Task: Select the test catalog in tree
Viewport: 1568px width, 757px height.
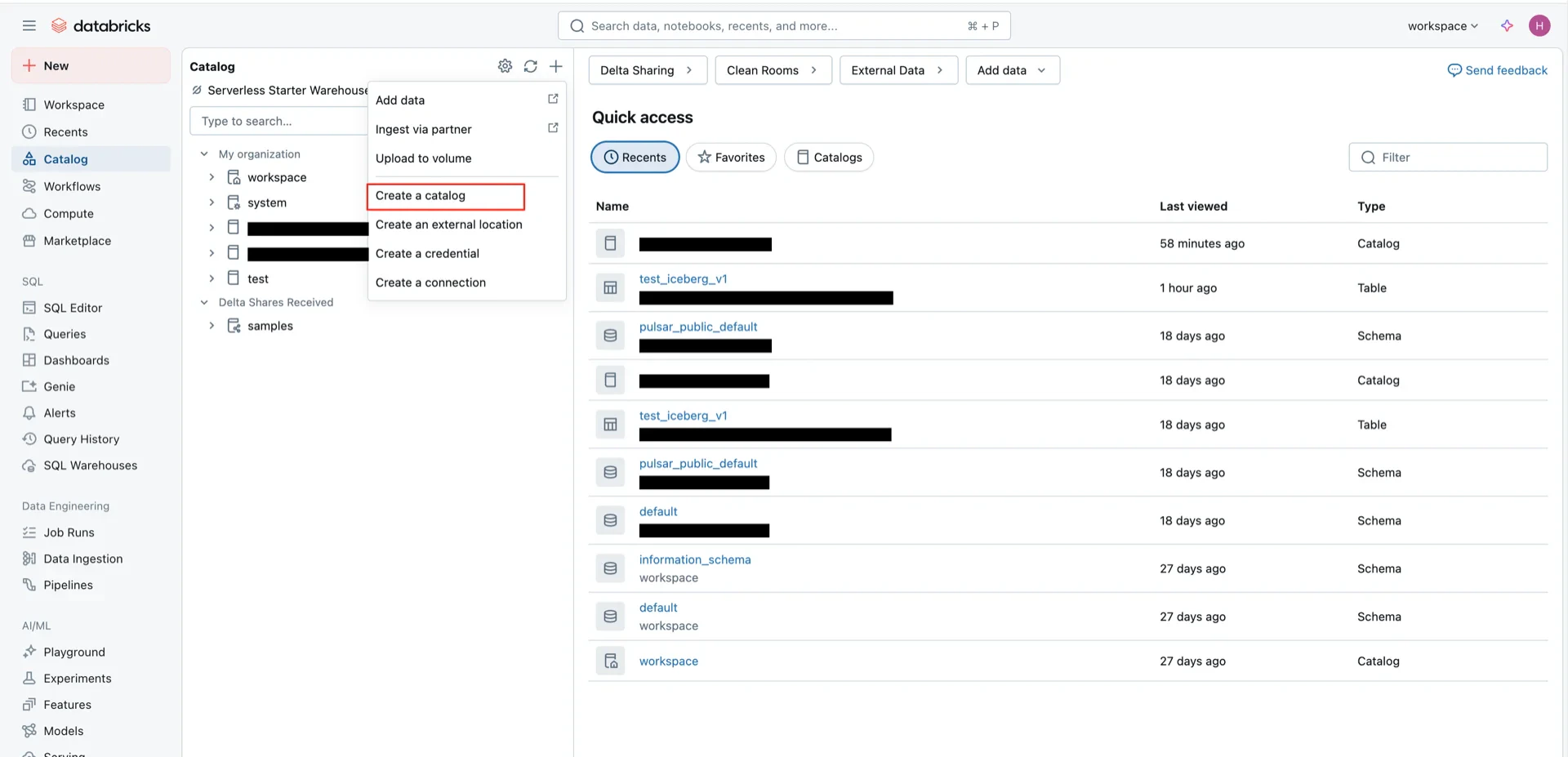Action: click(258, 278)
